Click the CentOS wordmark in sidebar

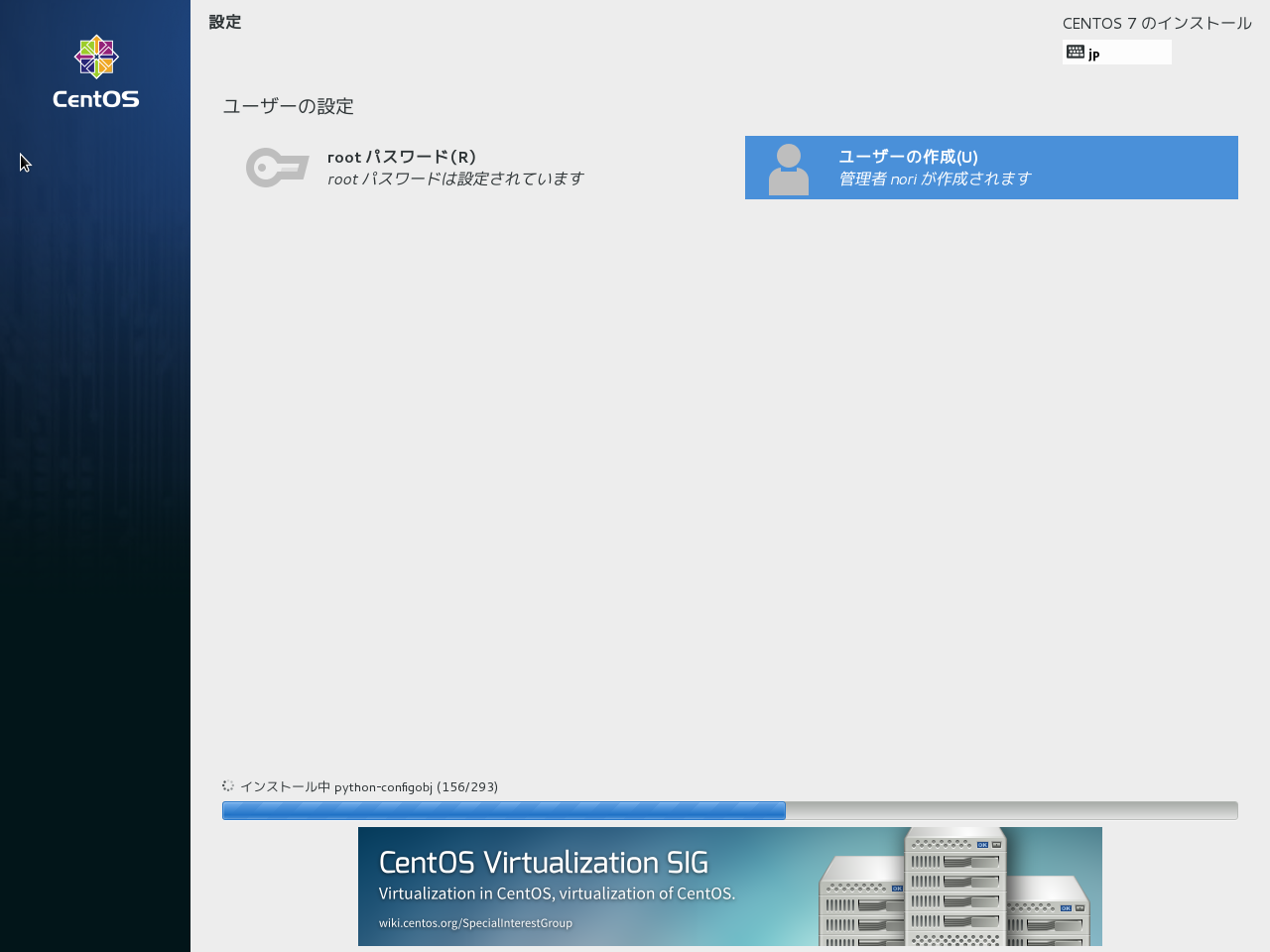(x=96, y=99)
